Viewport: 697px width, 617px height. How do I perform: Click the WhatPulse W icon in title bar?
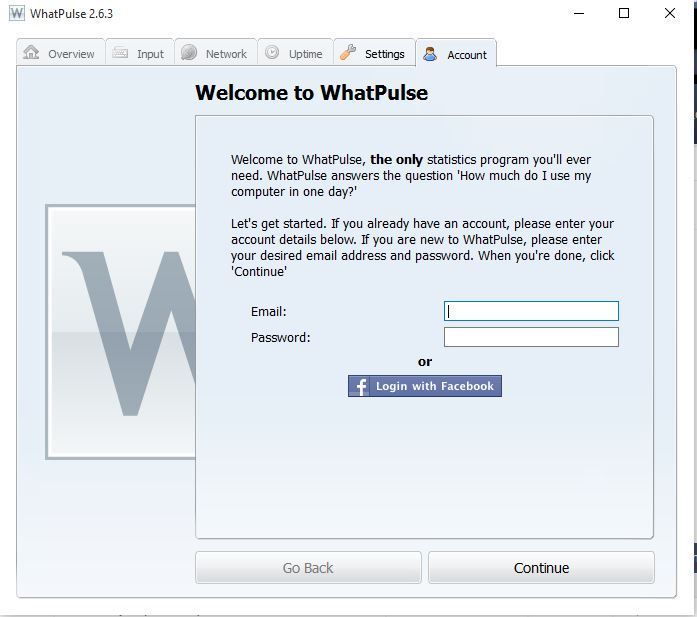coord(17,13)
